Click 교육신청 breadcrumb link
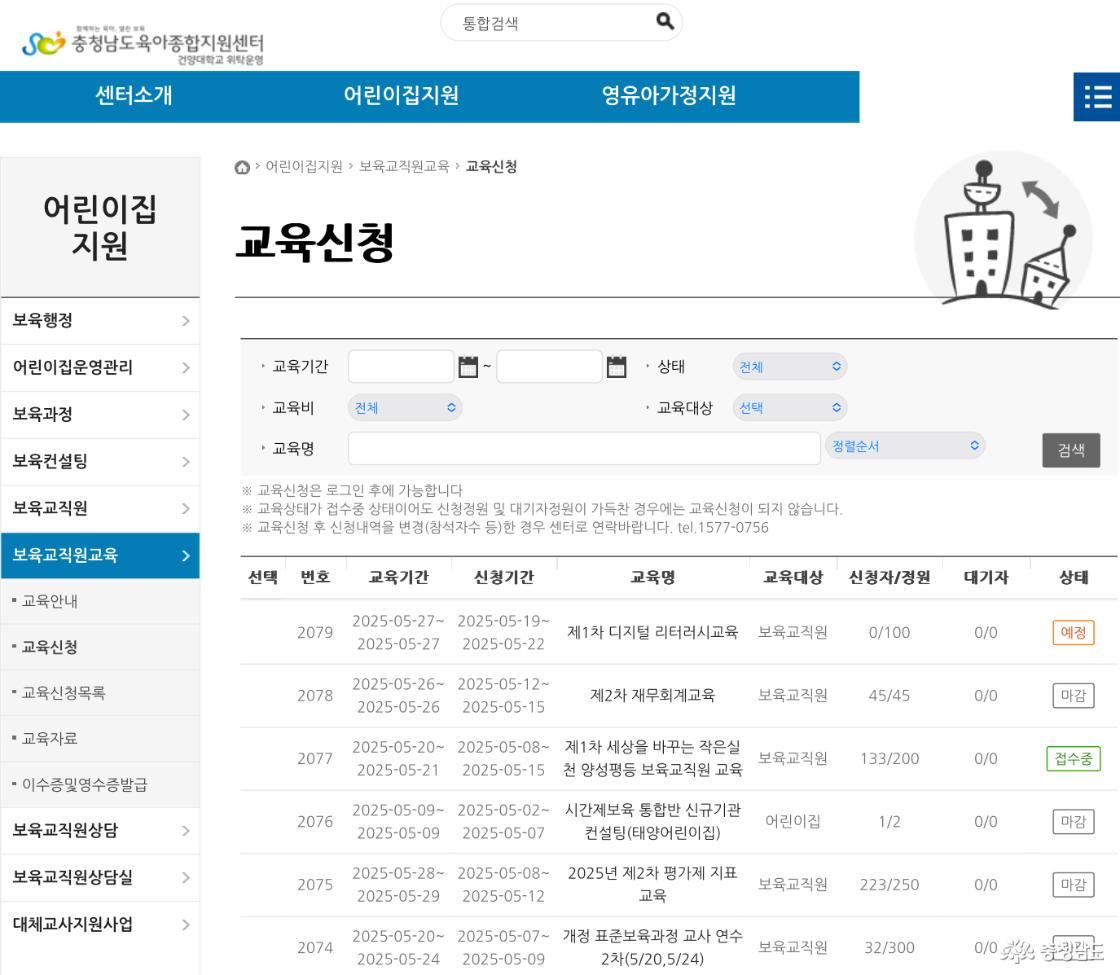Viewport: 1120px width, 975px height. click(491, 166)
